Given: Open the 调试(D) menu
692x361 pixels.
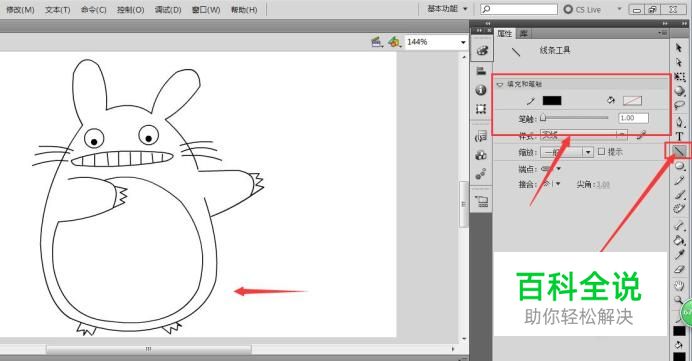Looking at the screenshot, I should [x=168, y=9].
